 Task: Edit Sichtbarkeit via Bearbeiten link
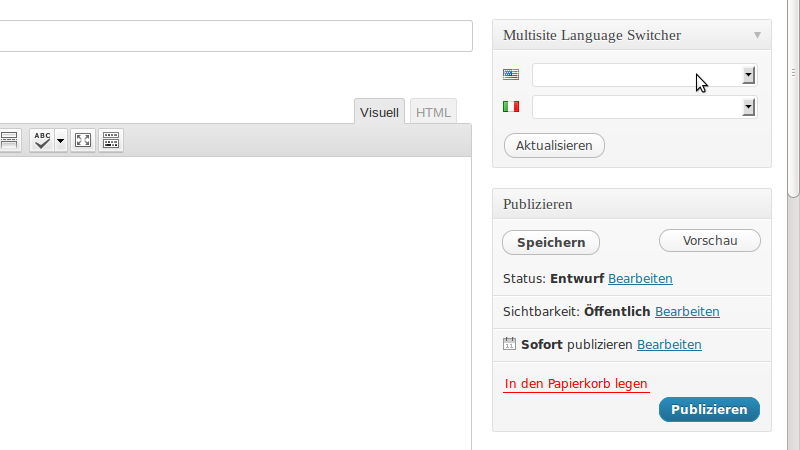click(x=687, y=311)
